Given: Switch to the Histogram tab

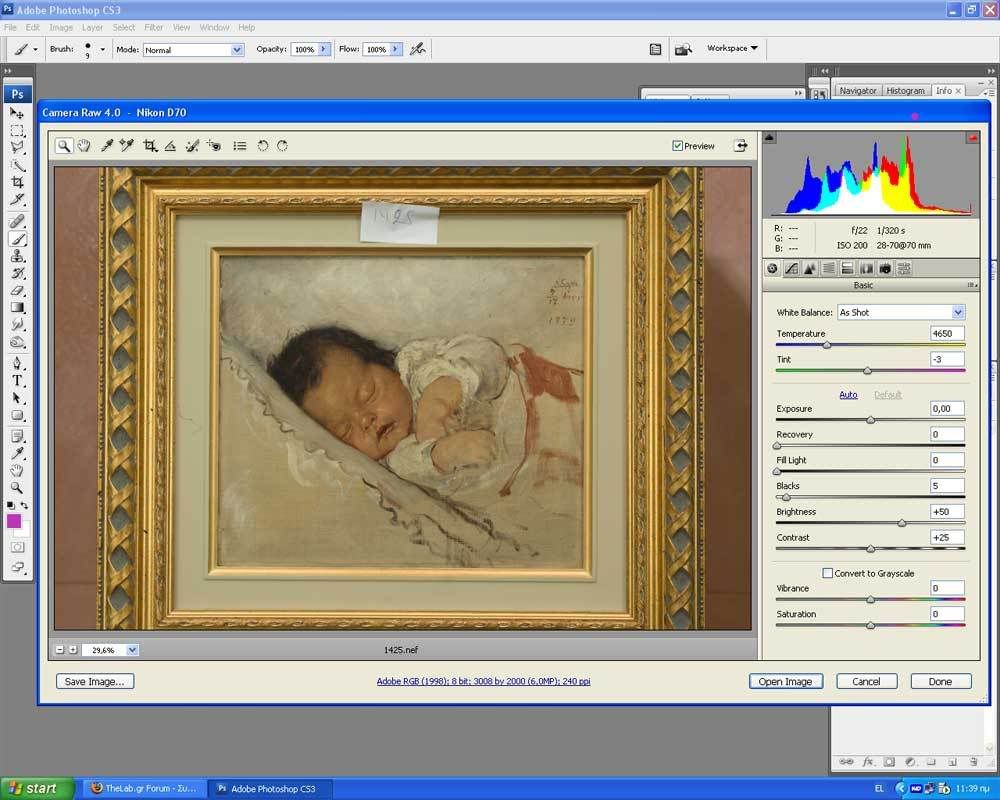Looking at the screenshot, I should 905,90.
